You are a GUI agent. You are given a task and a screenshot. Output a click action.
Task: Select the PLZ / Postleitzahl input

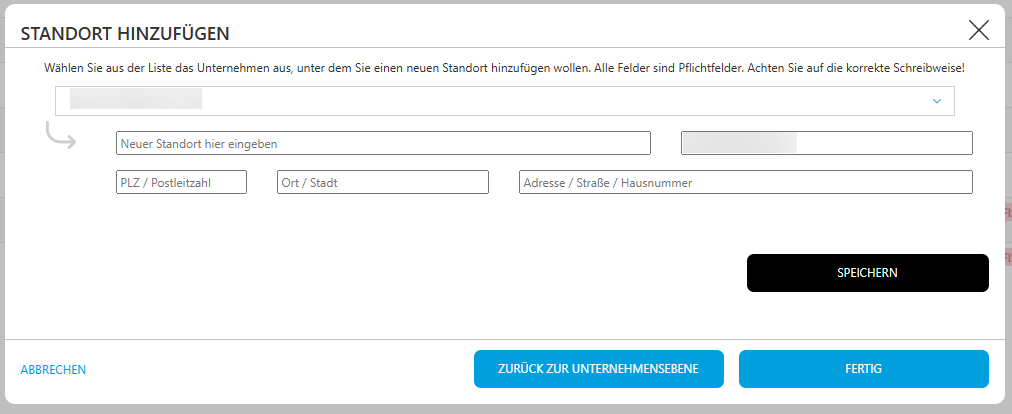(181, 182)
